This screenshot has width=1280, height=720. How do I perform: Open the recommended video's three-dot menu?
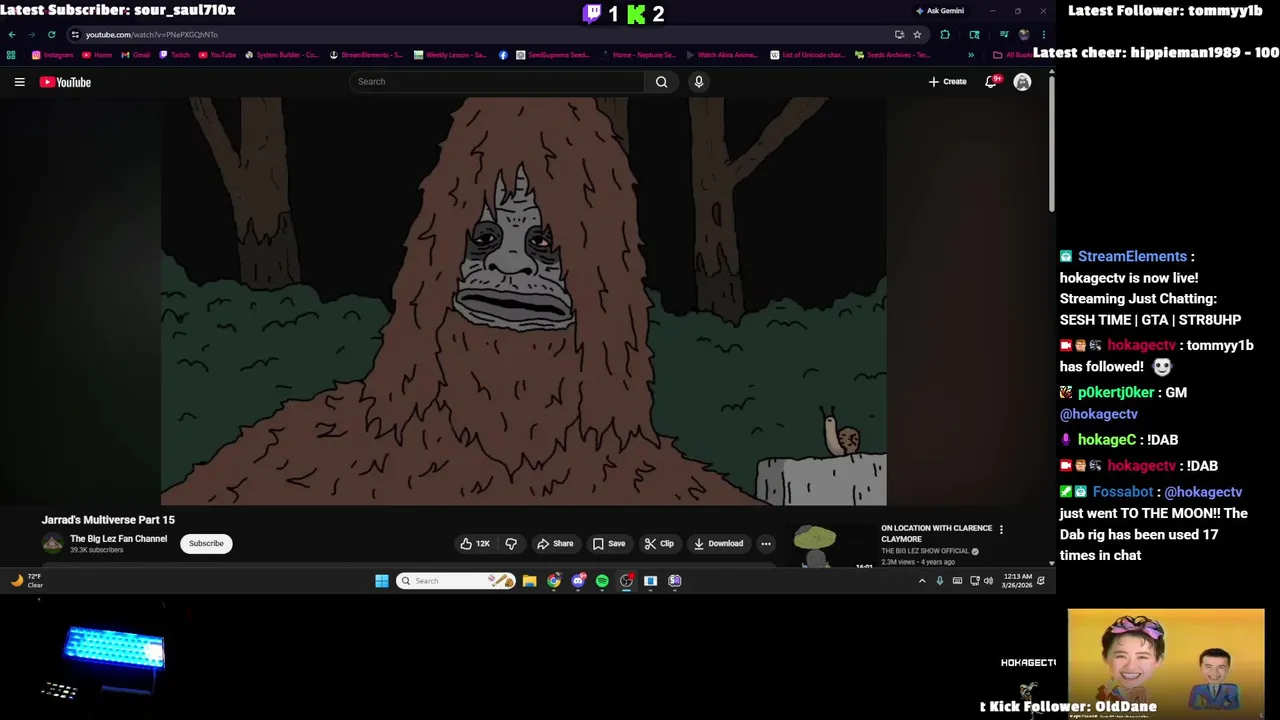pyautogui.click(x=1001, y=530)
